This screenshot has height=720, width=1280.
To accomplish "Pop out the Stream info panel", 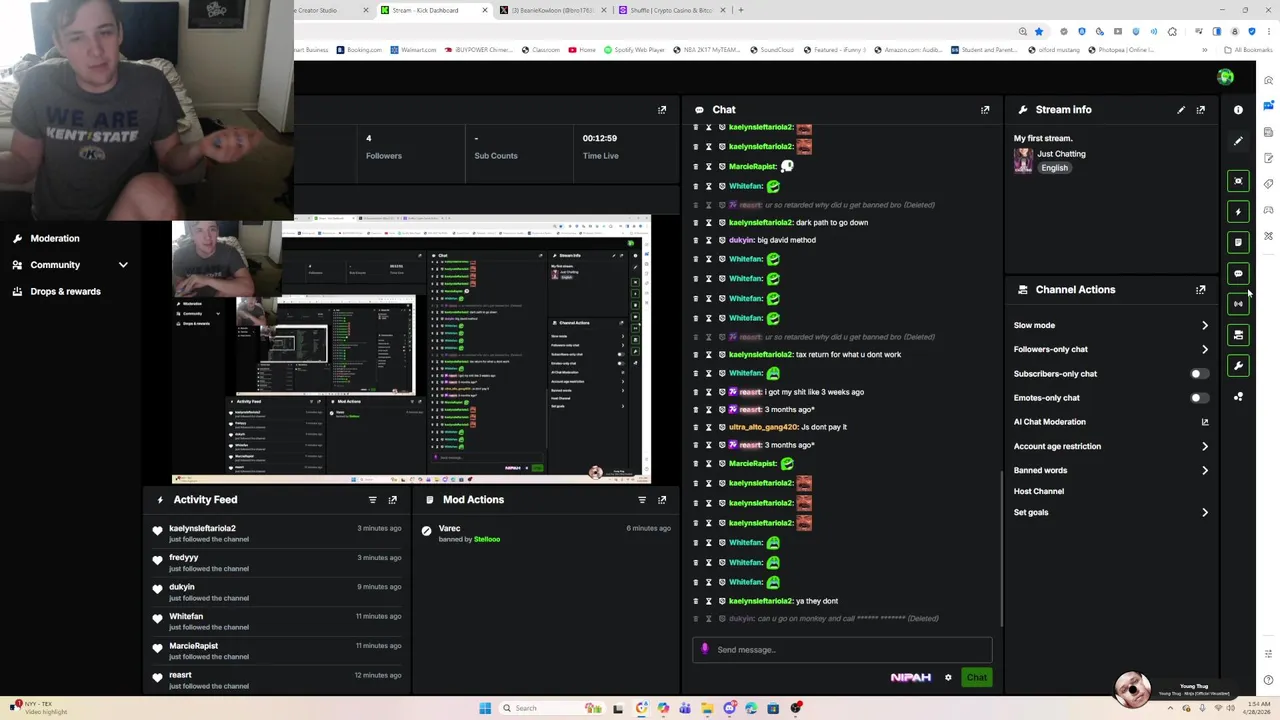I will (1201, 110).
